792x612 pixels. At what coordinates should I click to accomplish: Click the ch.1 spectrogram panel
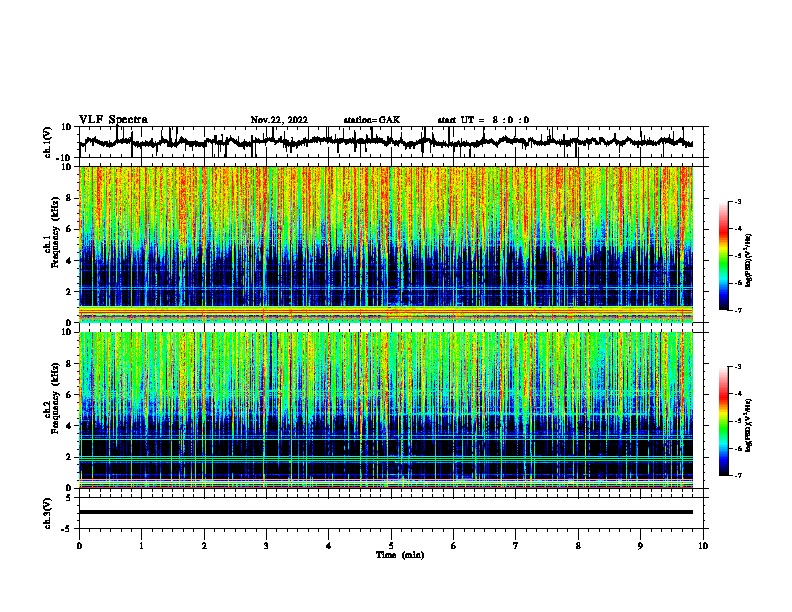click(x=386, y=244)
